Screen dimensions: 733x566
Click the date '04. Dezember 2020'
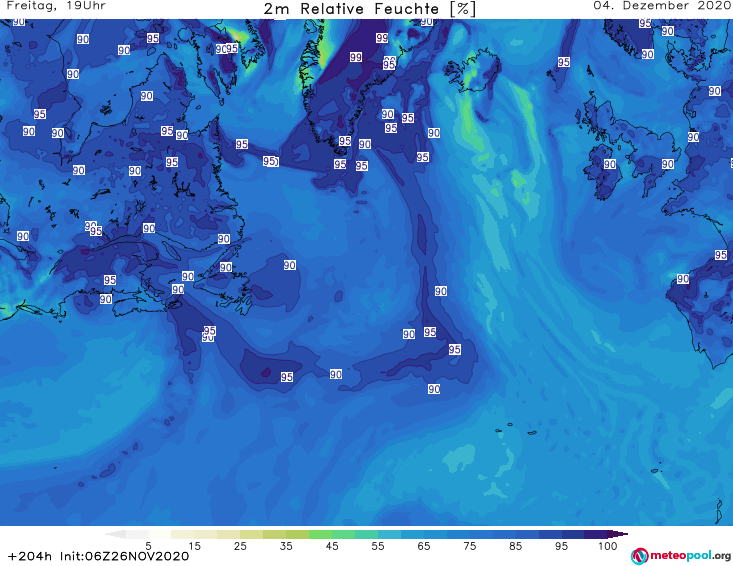[662, 6]
